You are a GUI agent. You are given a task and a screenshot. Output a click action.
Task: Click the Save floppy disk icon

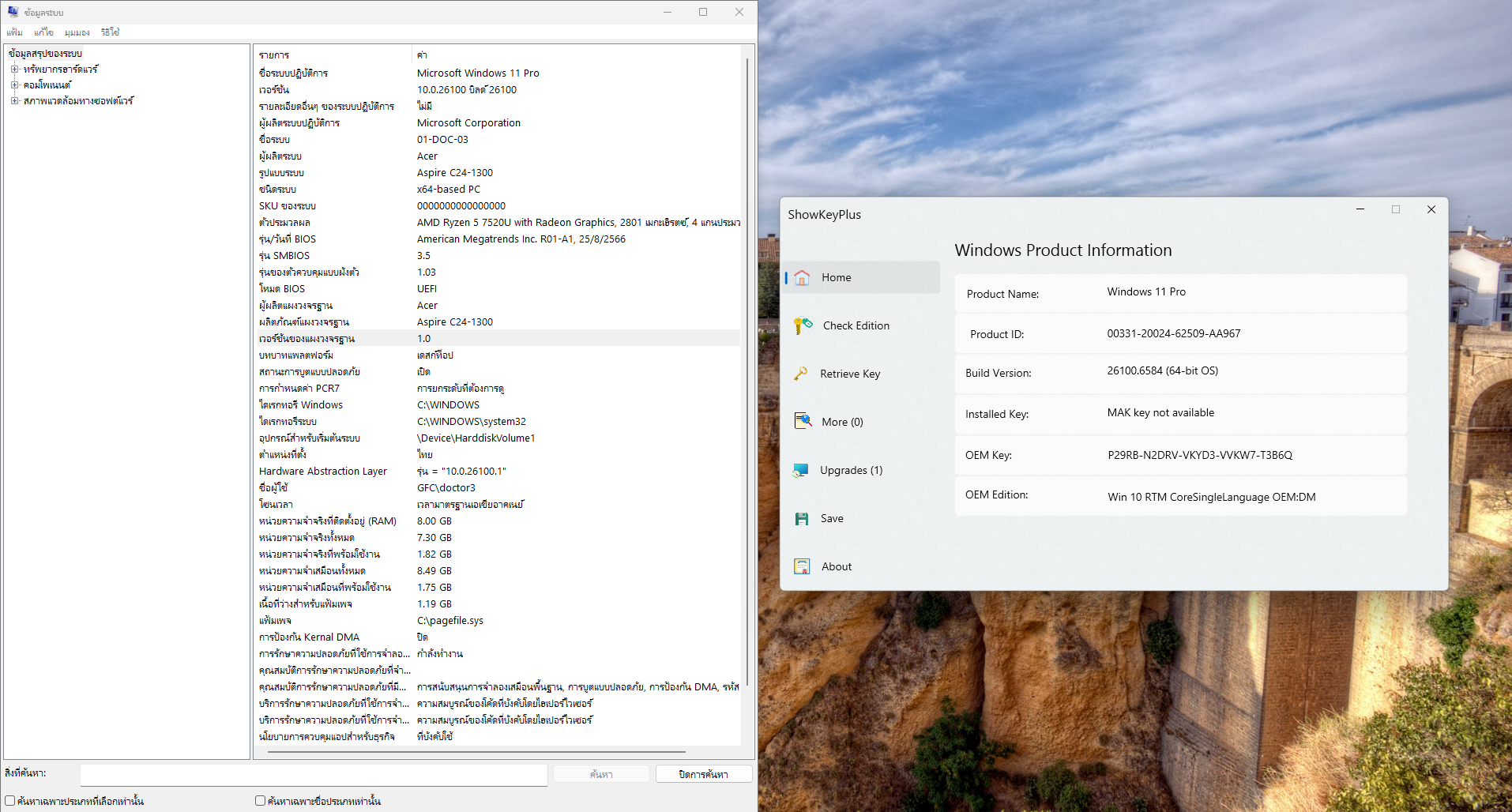(x=802, y=519)
